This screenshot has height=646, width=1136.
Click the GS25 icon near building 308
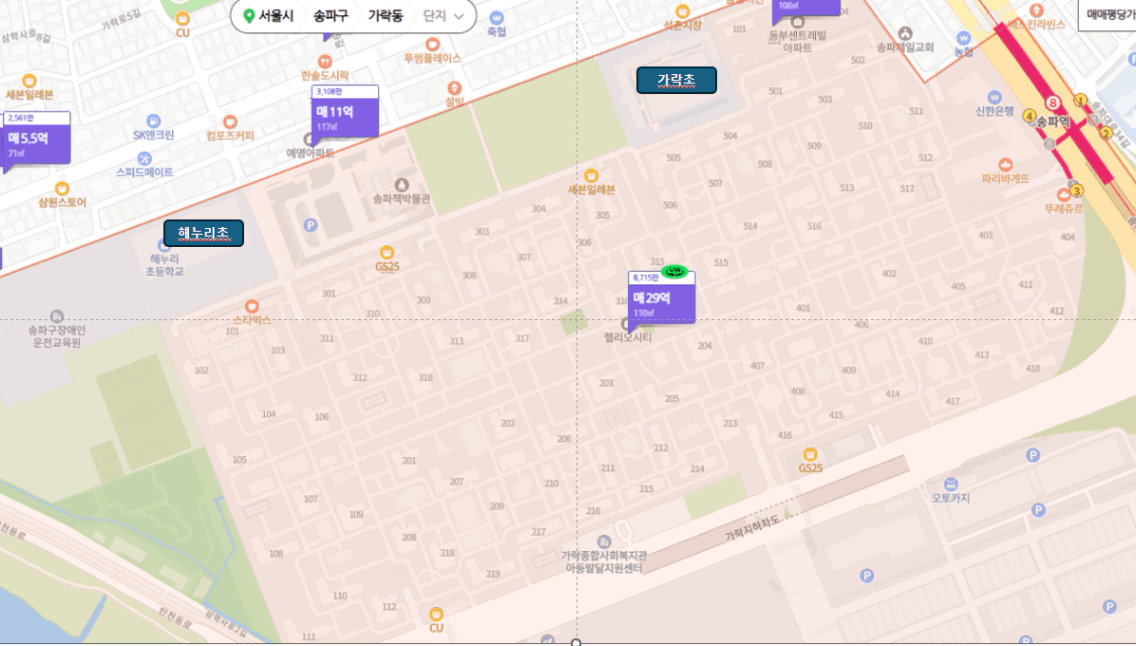(387, 252)
